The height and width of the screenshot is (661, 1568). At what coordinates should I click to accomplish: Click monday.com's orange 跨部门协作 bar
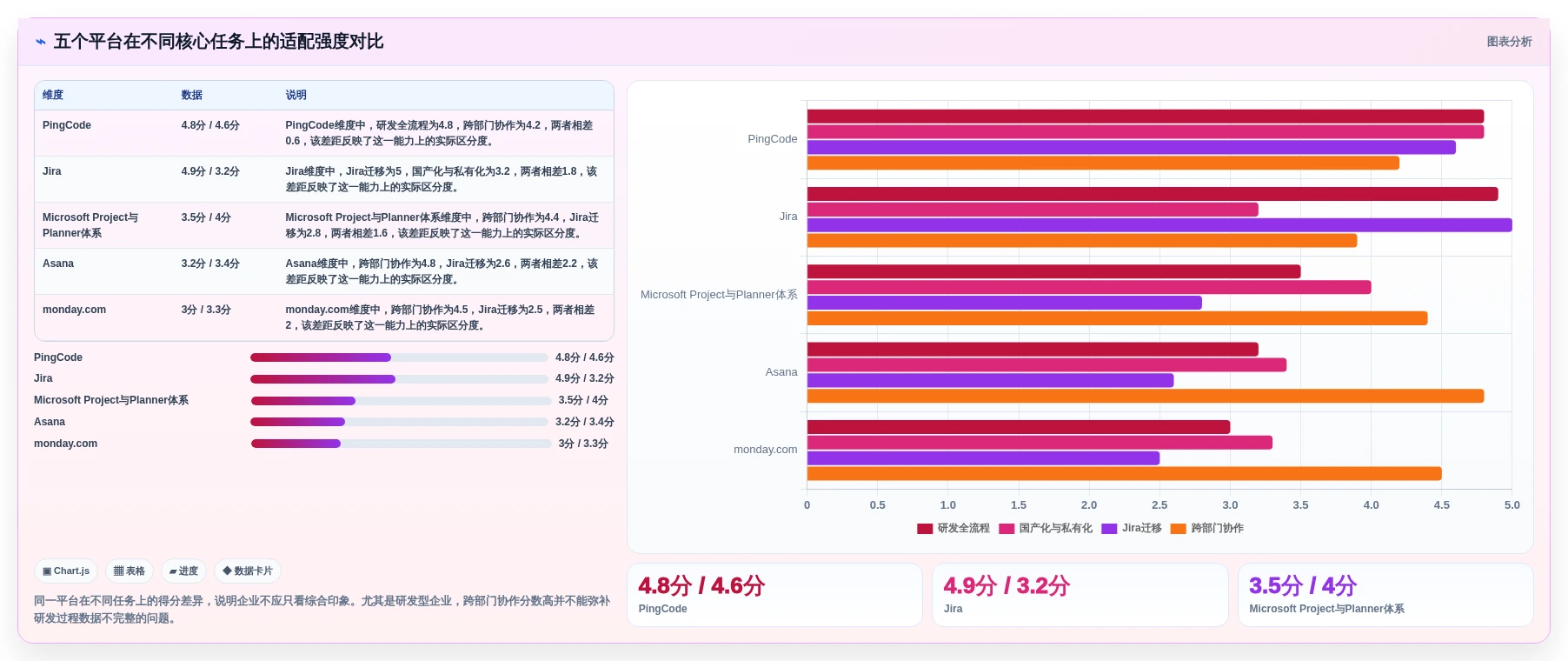click(x=1125, y=474)
